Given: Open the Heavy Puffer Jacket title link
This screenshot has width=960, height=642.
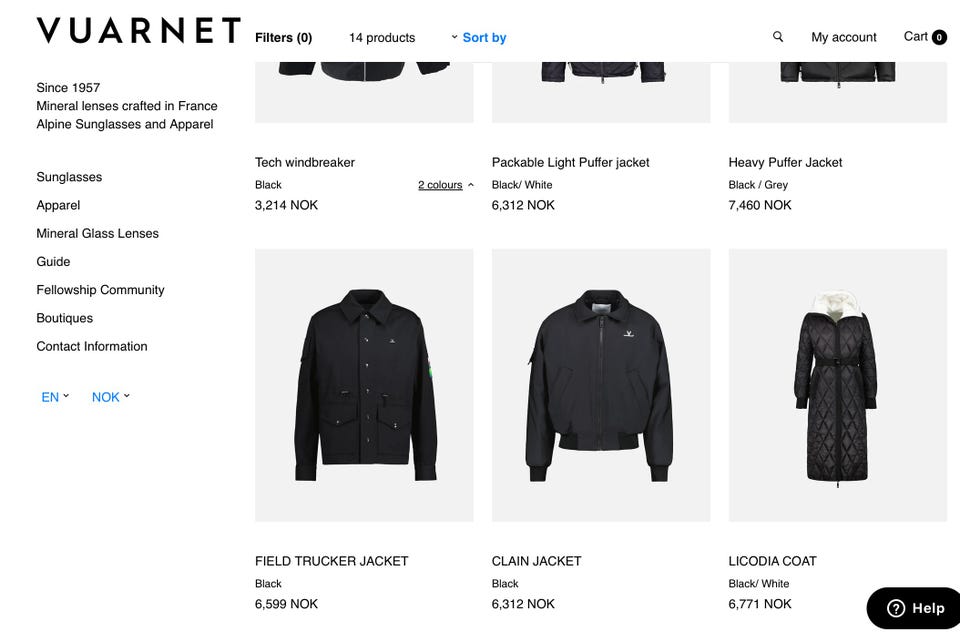Looking at the screenshot, I should (x=786, y=162).
